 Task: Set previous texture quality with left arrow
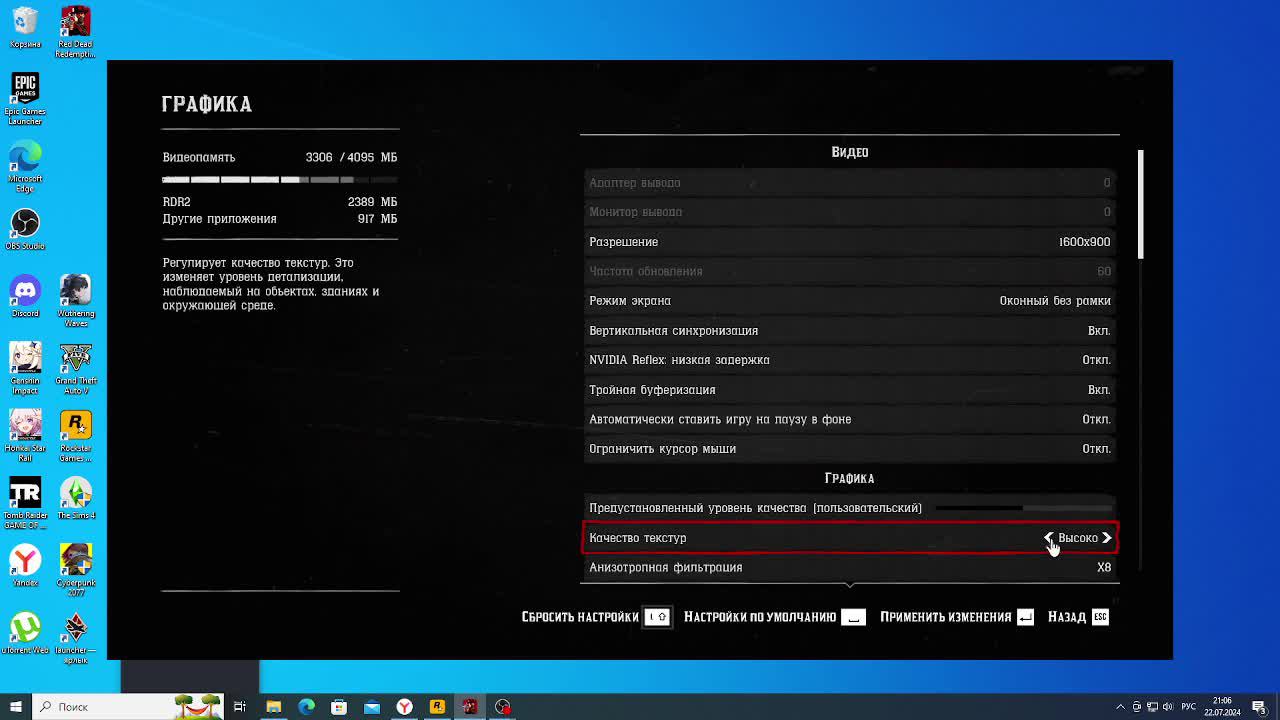pyautogui.click(x=1049, y=538)
